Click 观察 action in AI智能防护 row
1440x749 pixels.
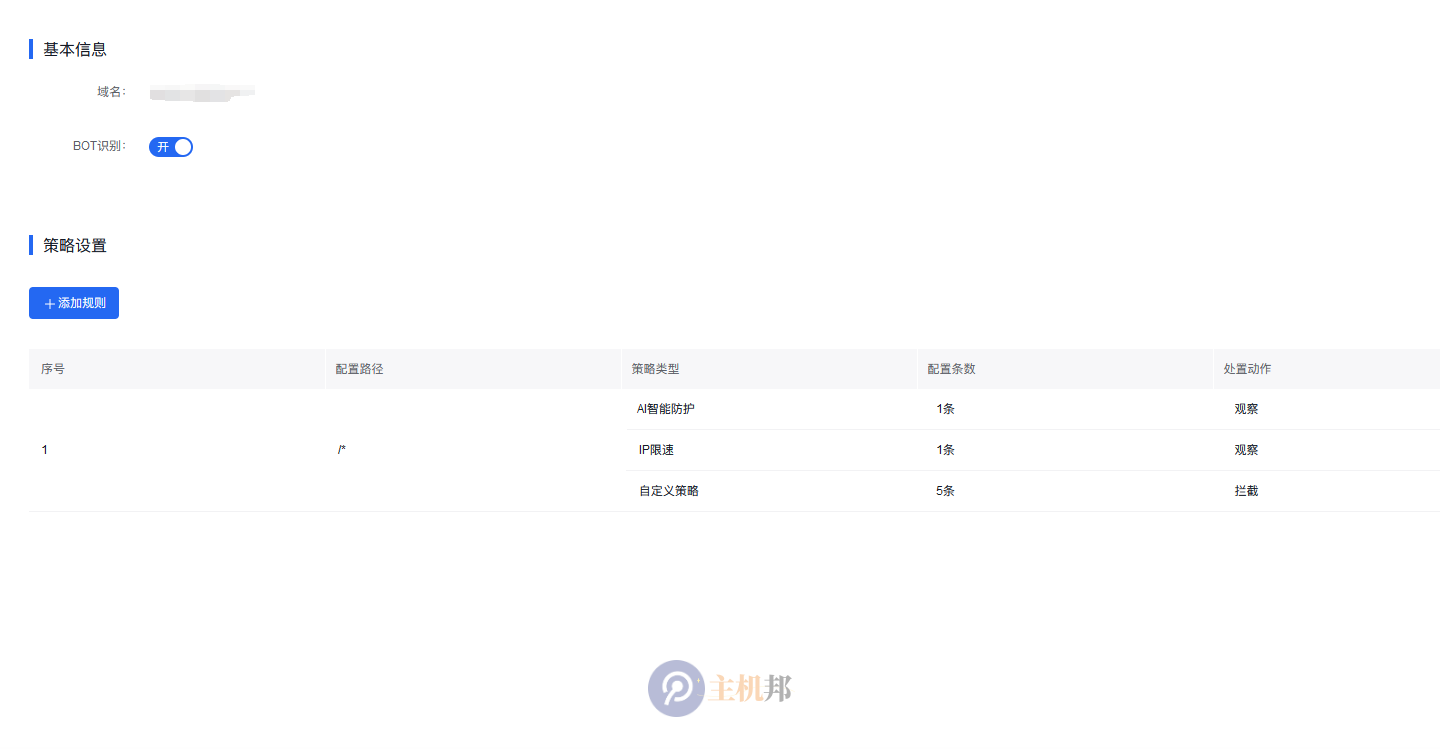coord(1246,409)
